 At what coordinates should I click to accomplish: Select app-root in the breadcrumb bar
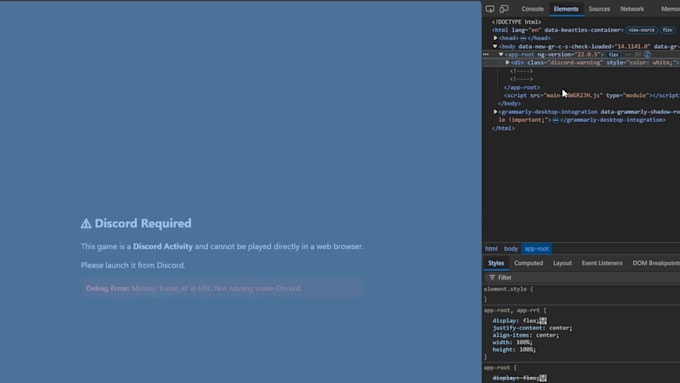click(536, 249)
